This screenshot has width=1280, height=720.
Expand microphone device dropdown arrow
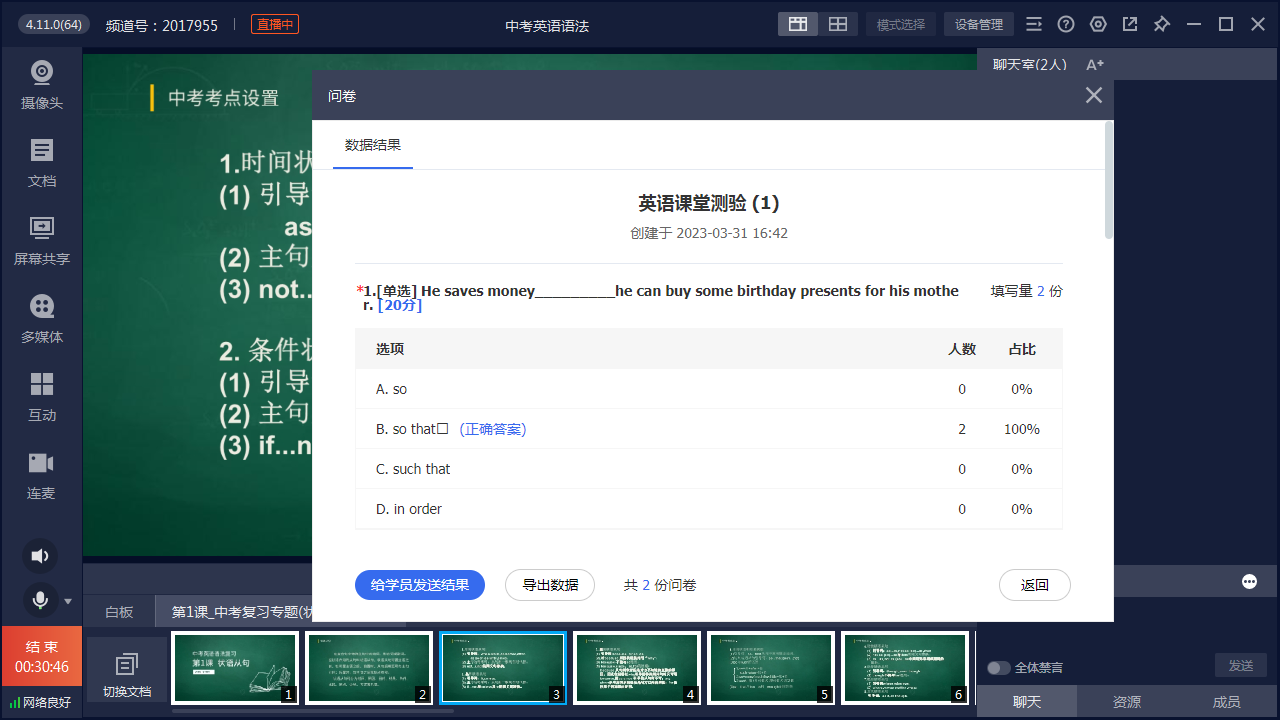[68, 601]
